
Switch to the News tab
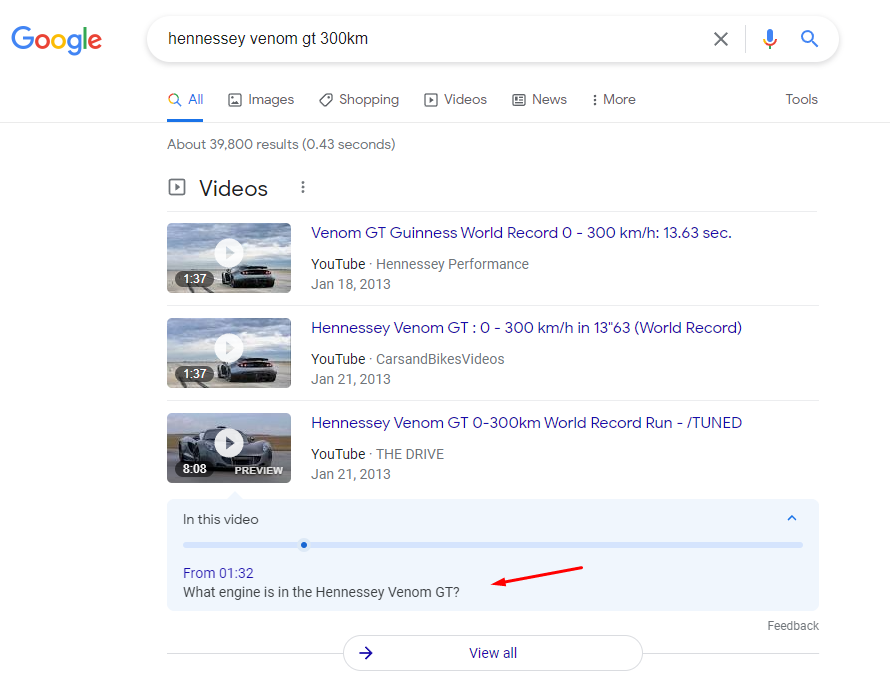pos(540,100)
